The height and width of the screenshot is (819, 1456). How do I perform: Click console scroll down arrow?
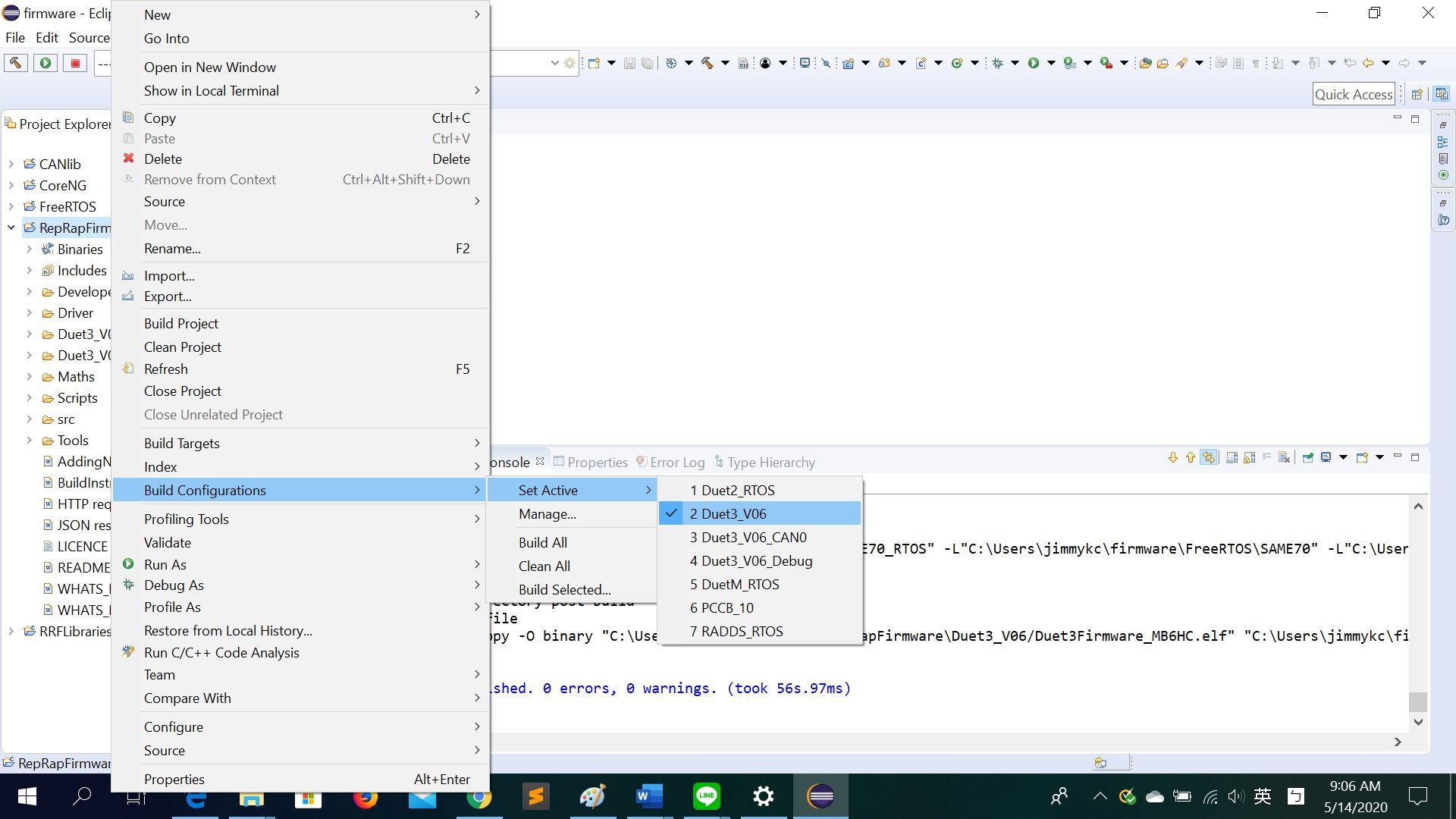pos(1418,723)
